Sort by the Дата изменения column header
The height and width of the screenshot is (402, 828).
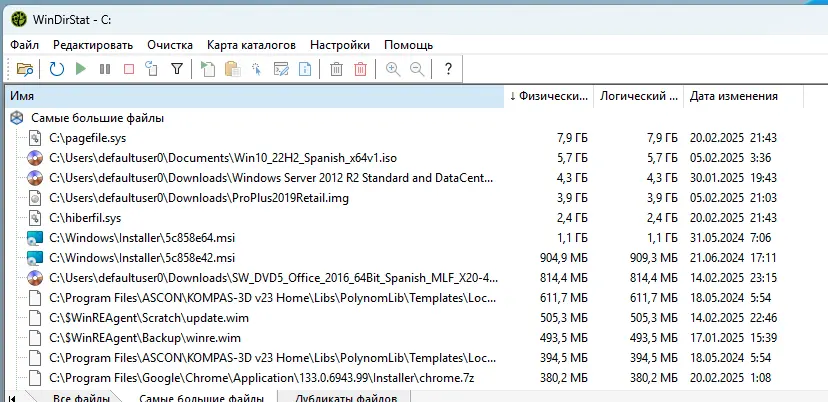pyautogui.click(x=744, y=96)
